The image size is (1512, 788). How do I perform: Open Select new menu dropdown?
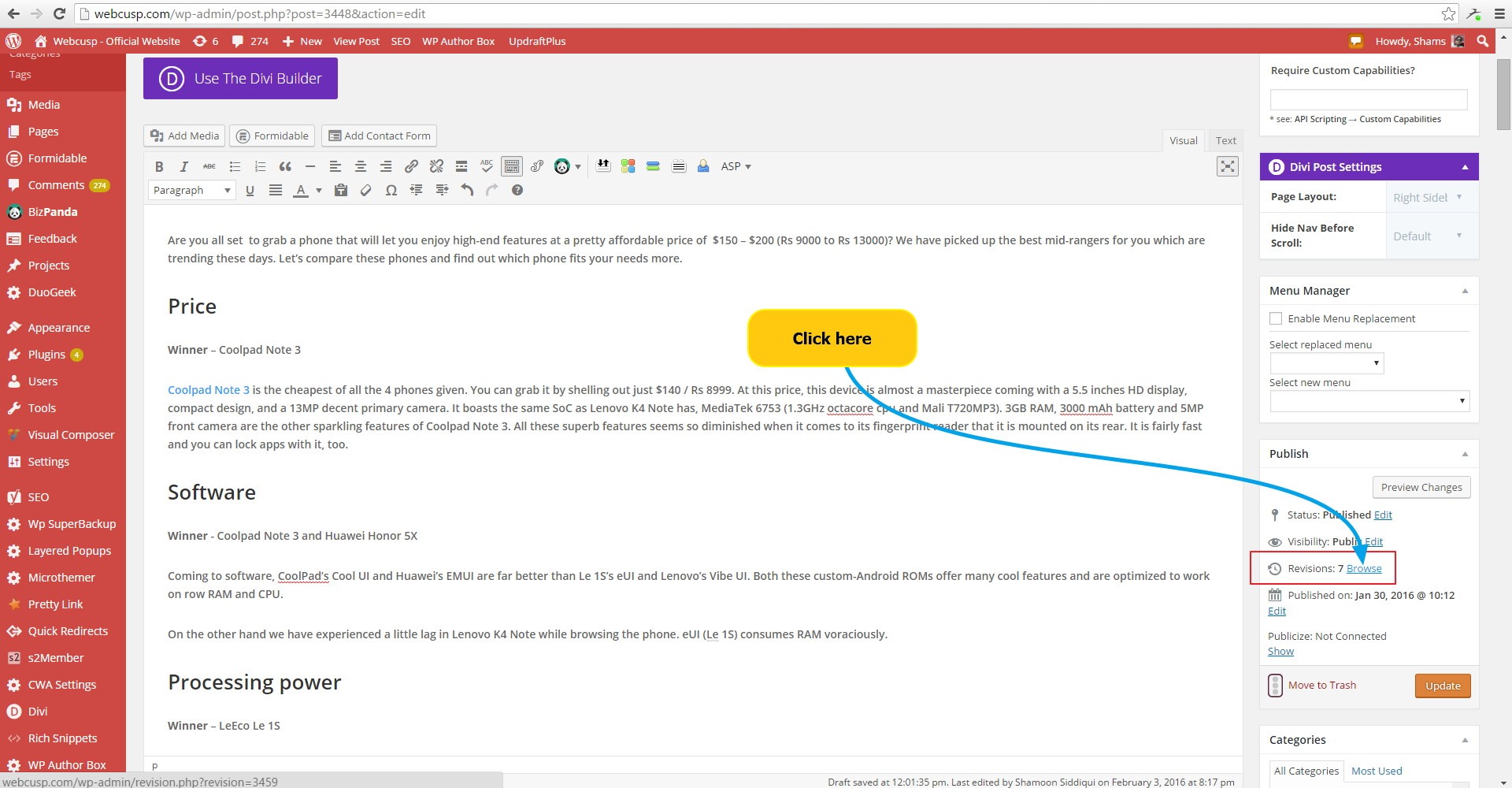coord(1369,400)
